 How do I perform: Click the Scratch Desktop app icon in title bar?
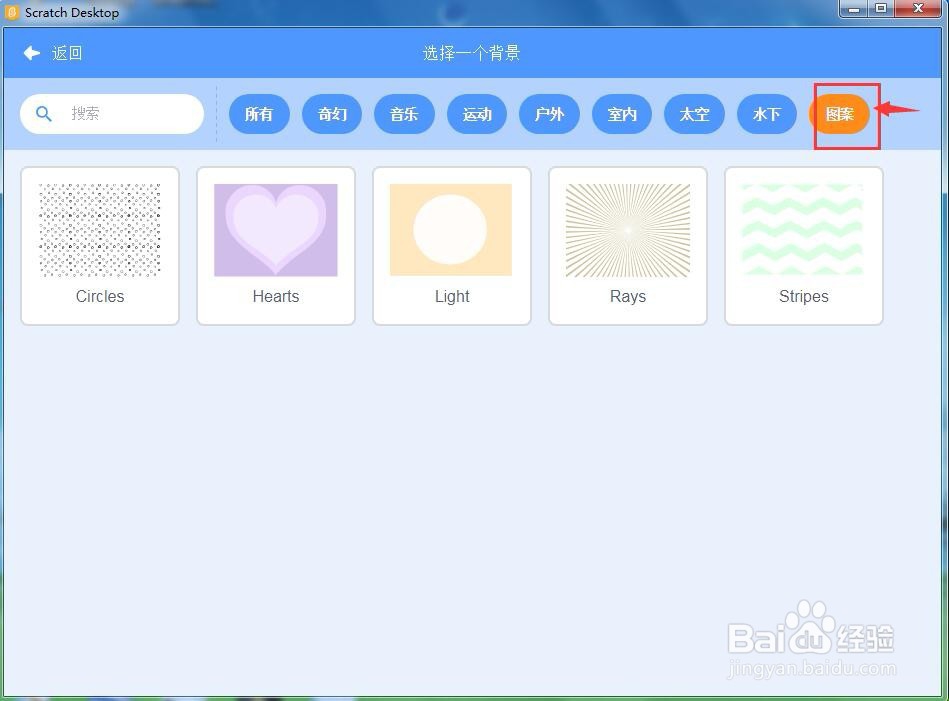tap(12, 12)
